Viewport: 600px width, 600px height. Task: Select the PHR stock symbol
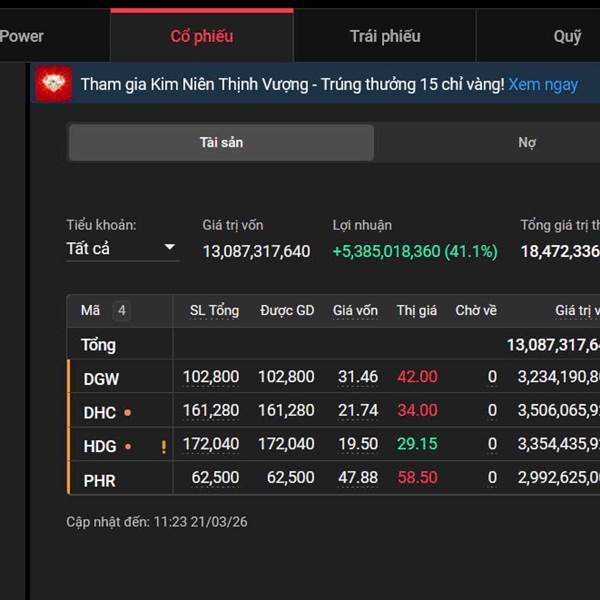(100, 480)
